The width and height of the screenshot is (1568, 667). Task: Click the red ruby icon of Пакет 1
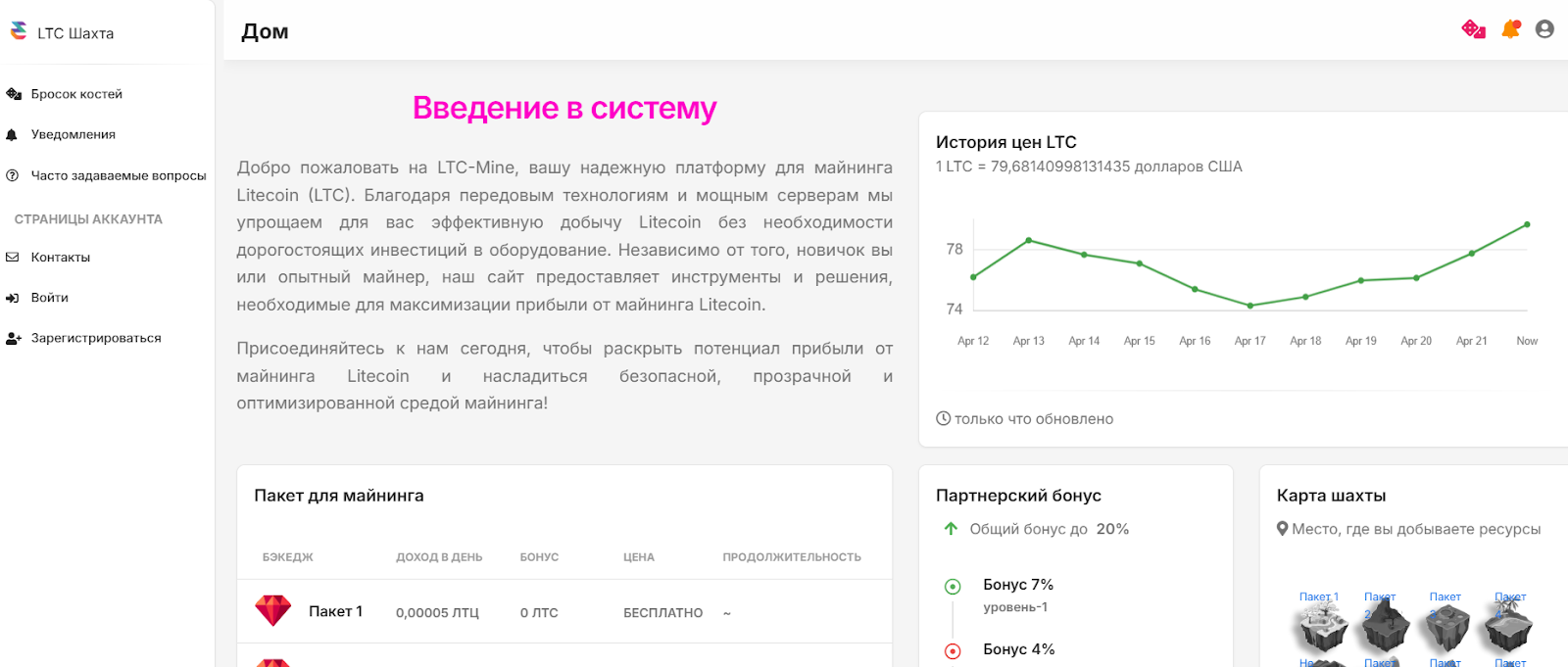[x=273, y=610]
